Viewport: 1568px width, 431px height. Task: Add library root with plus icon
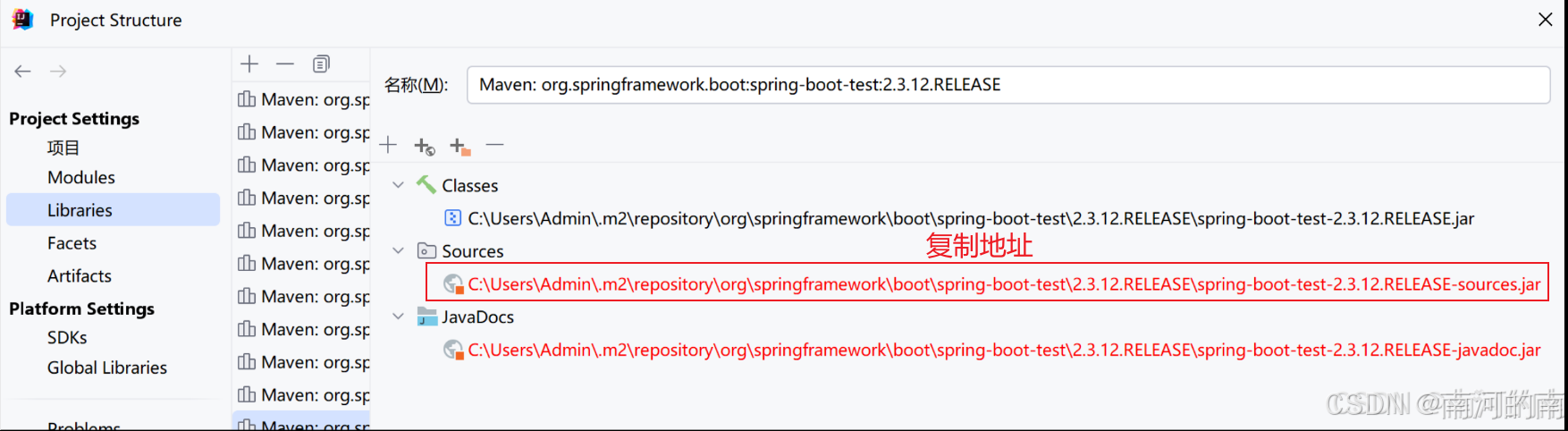pyautogui.click(x=388, y=145)
